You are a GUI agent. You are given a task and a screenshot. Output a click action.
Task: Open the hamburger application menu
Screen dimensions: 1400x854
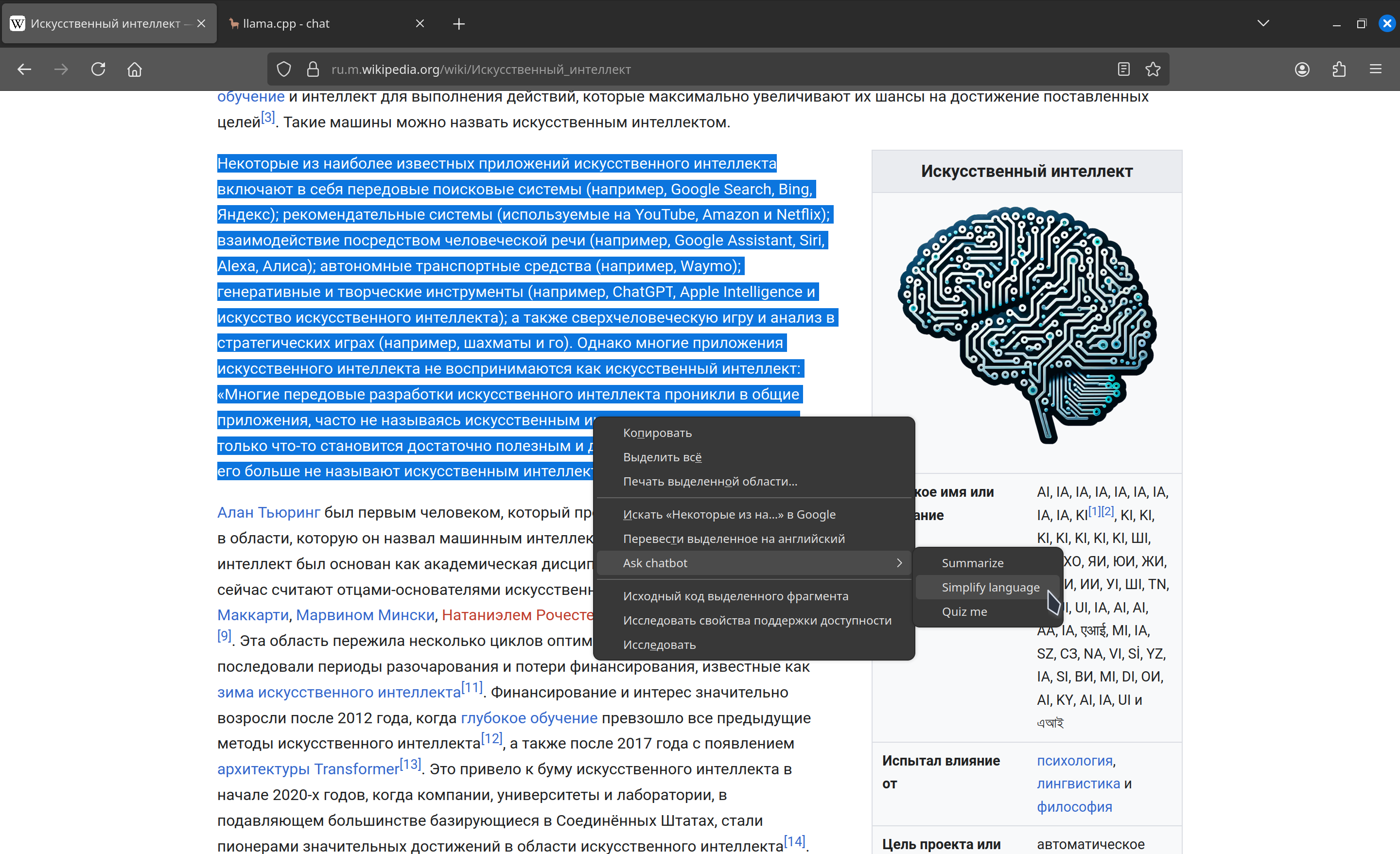[1376, 70]
